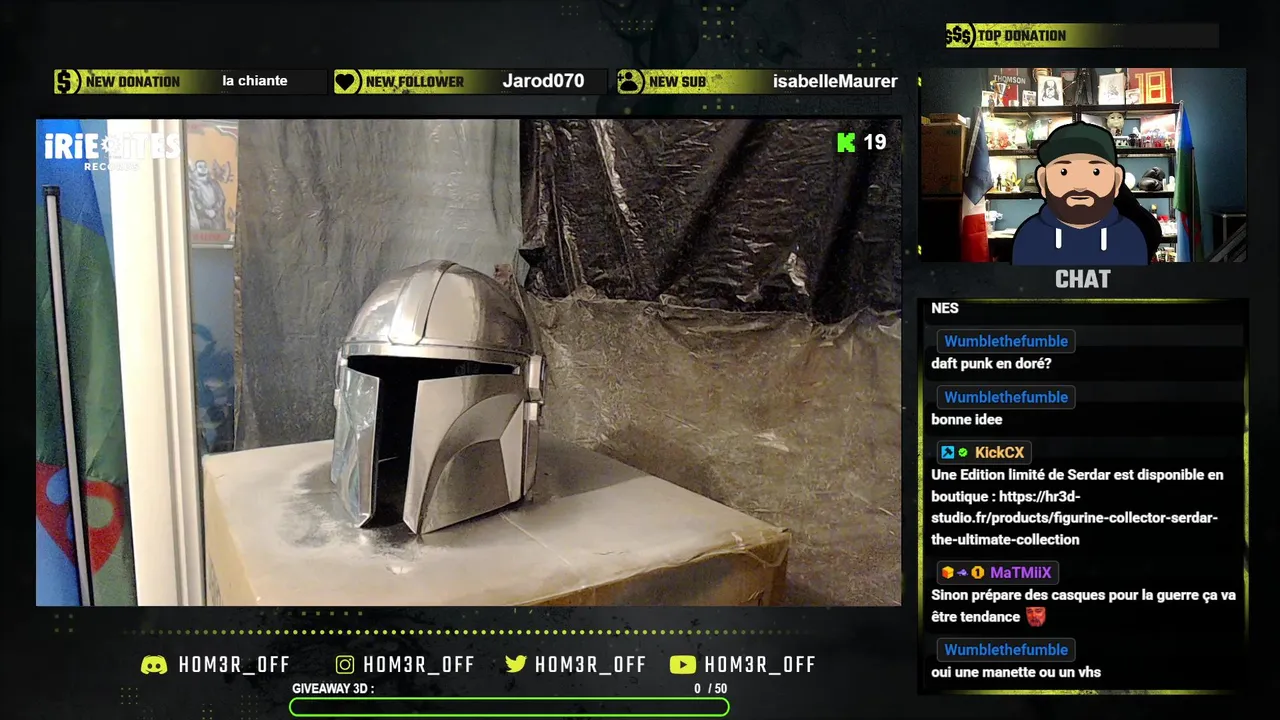
Task: Click Wumblethefumble above 'daft punk en doré?'
Action: coord(1005,341)
